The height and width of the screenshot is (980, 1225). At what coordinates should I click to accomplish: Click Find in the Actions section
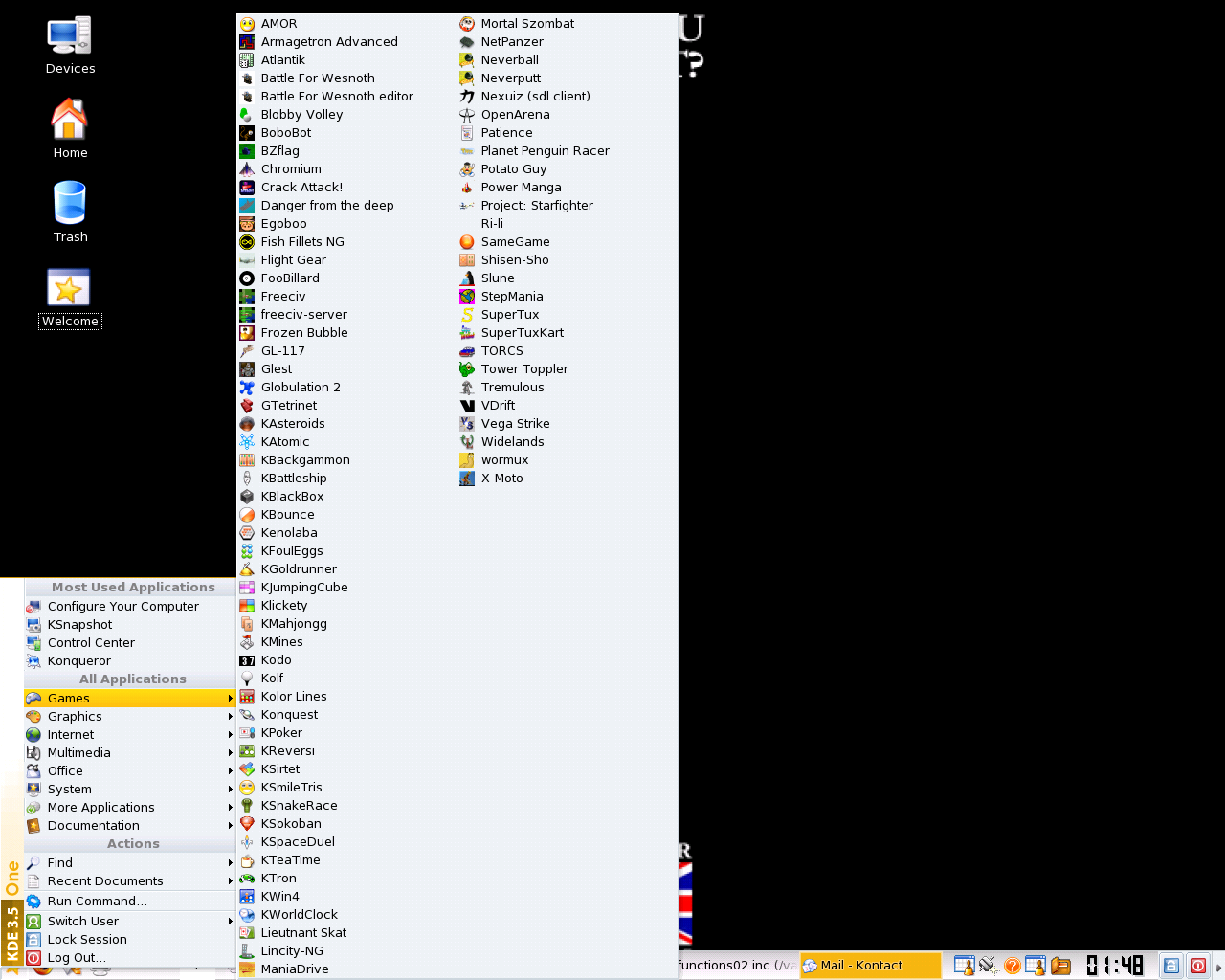[129, 863]
